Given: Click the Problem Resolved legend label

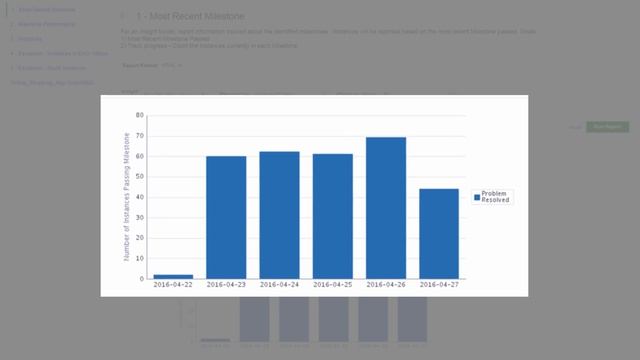Looking at the screenshot, I should coord(495,197).
